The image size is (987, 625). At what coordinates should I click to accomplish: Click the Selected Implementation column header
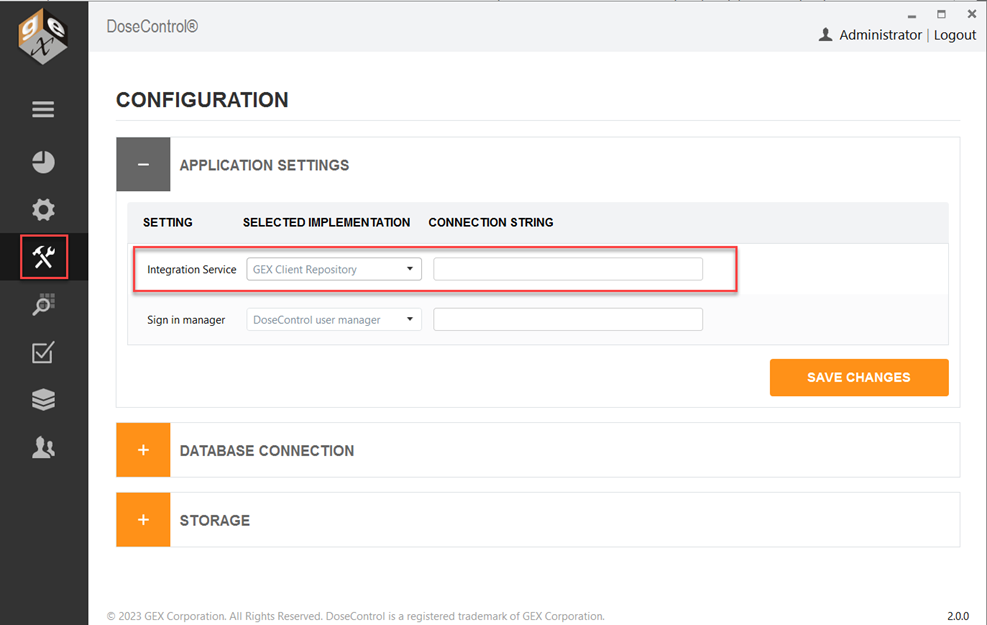click(326, 222)
